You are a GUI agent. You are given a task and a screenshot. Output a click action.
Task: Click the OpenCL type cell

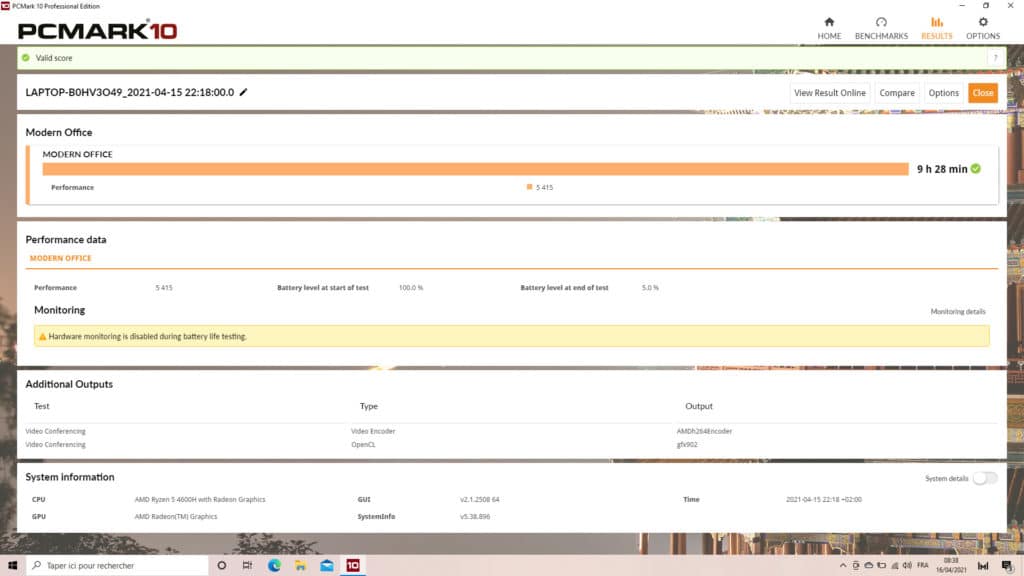pyautogui.click(x=363, y=444)
